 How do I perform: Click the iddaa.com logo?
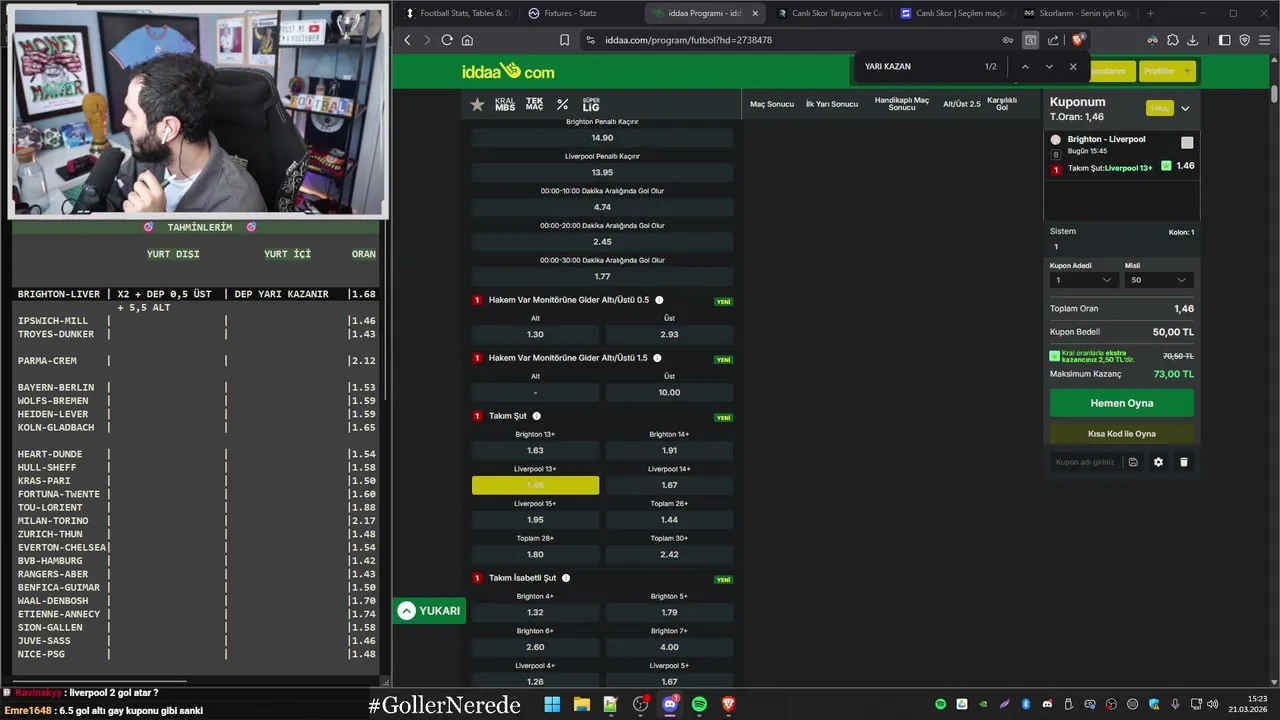508,71
